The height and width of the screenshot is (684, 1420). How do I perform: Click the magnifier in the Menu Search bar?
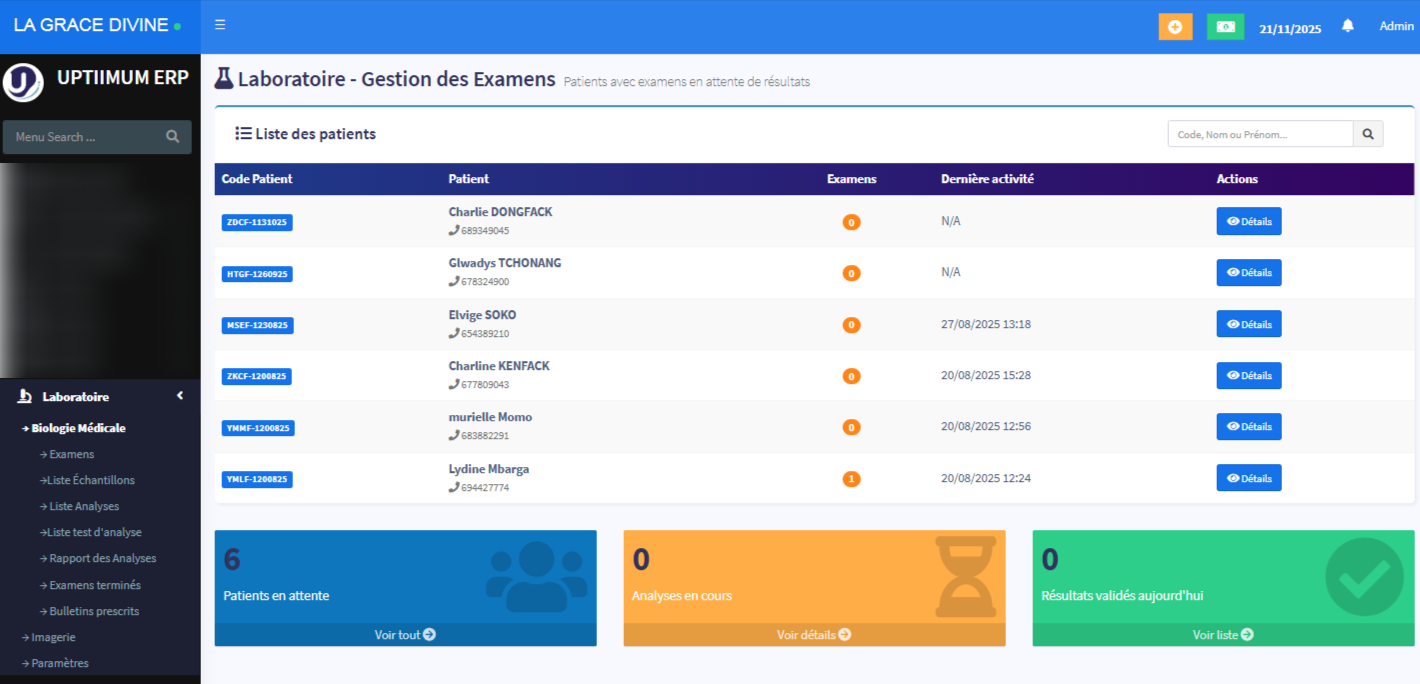(173, 137)
